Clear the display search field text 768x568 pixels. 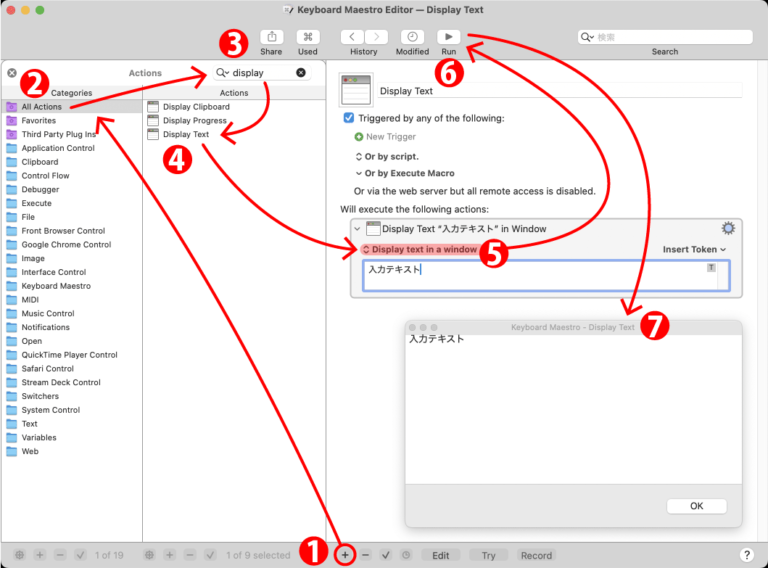301,73
